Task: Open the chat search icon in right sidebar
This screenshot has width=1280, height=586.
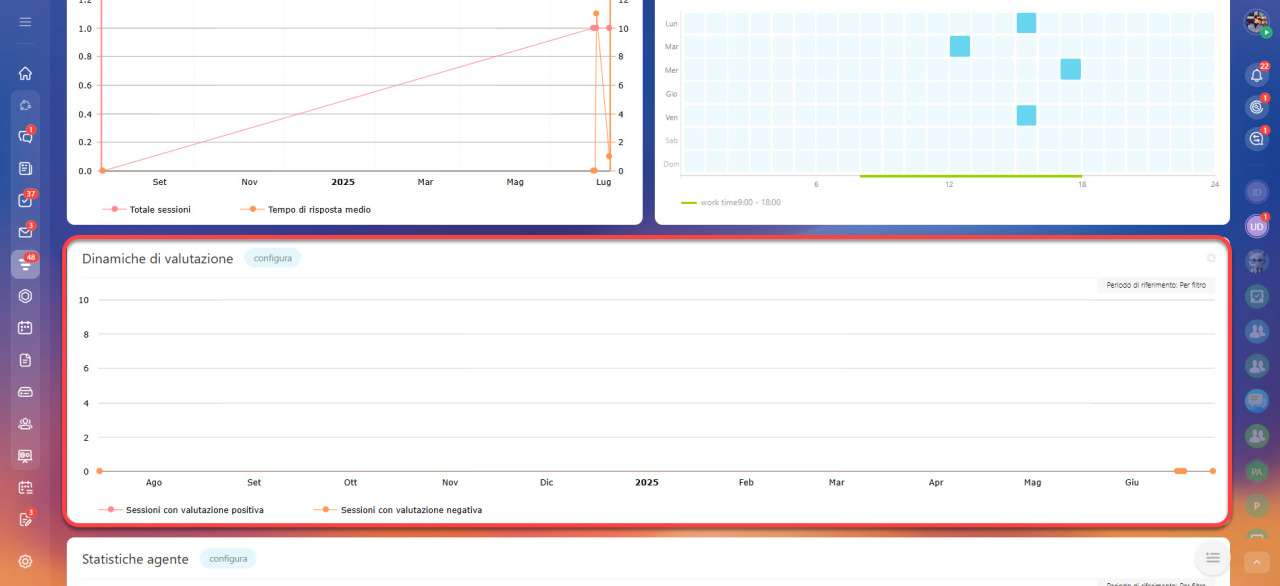Action: point(1256,139)
